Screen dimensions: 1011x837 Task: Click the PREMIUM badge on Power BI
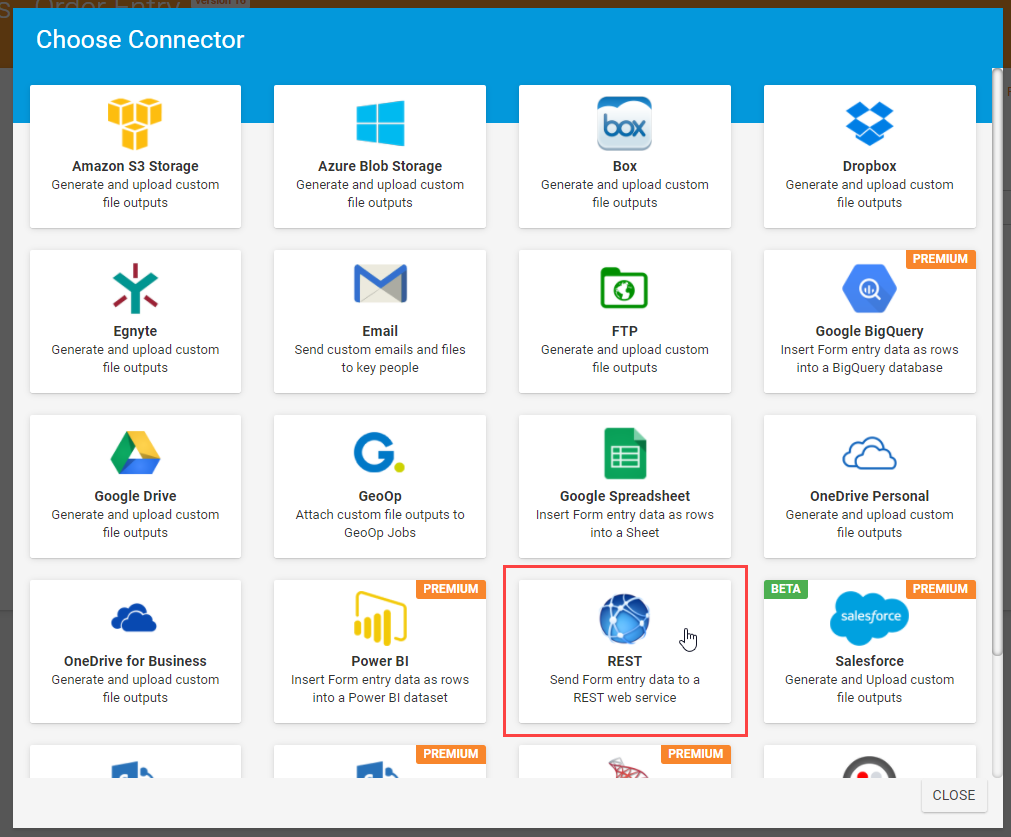[x=451, y=589]
